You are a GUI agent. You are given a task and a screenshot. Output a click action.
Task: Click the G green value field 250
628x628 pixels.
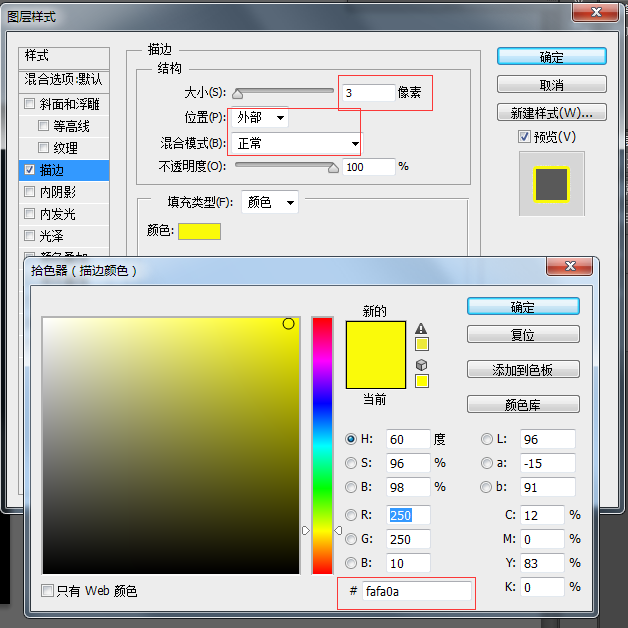point(408,539)
